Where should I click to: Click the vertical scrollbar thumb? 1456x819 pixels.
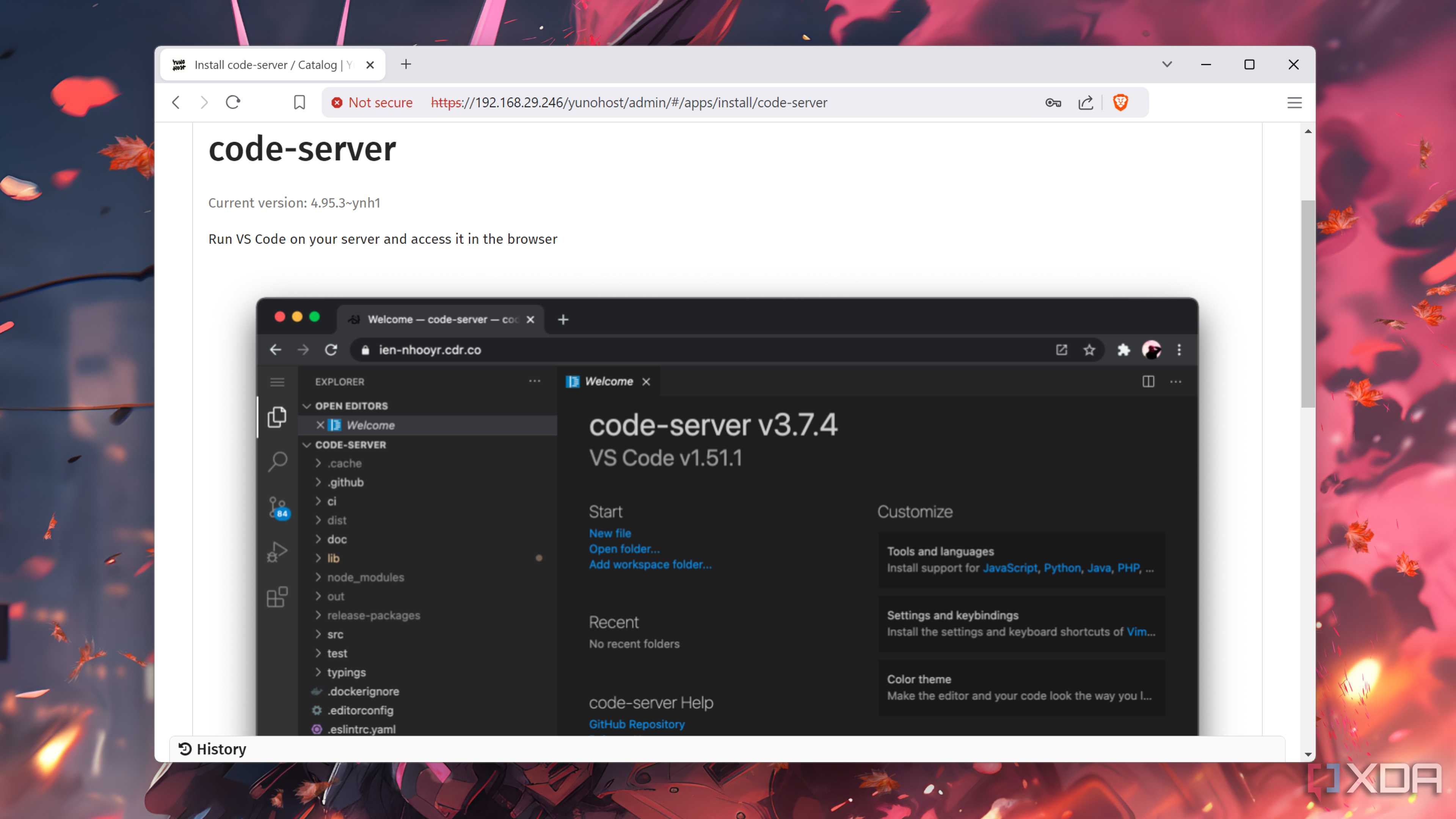tap(1308, 303)
